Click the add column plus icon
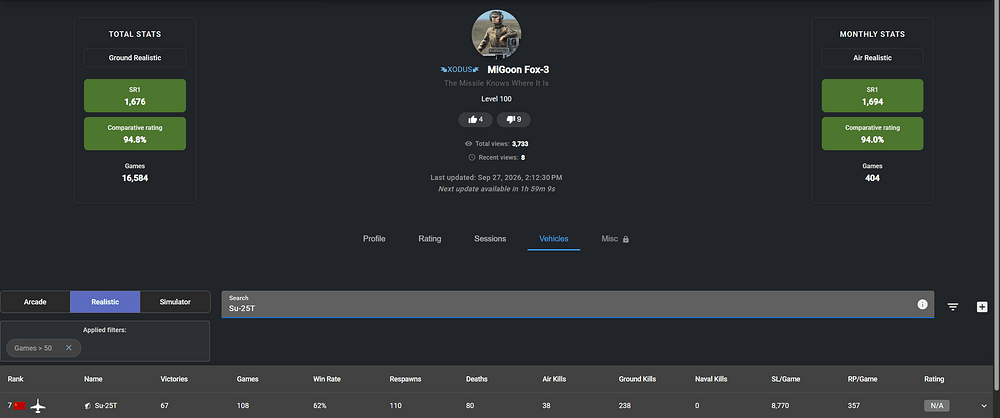The height and width of the screenshot is (418, 1000). point(982,307)
